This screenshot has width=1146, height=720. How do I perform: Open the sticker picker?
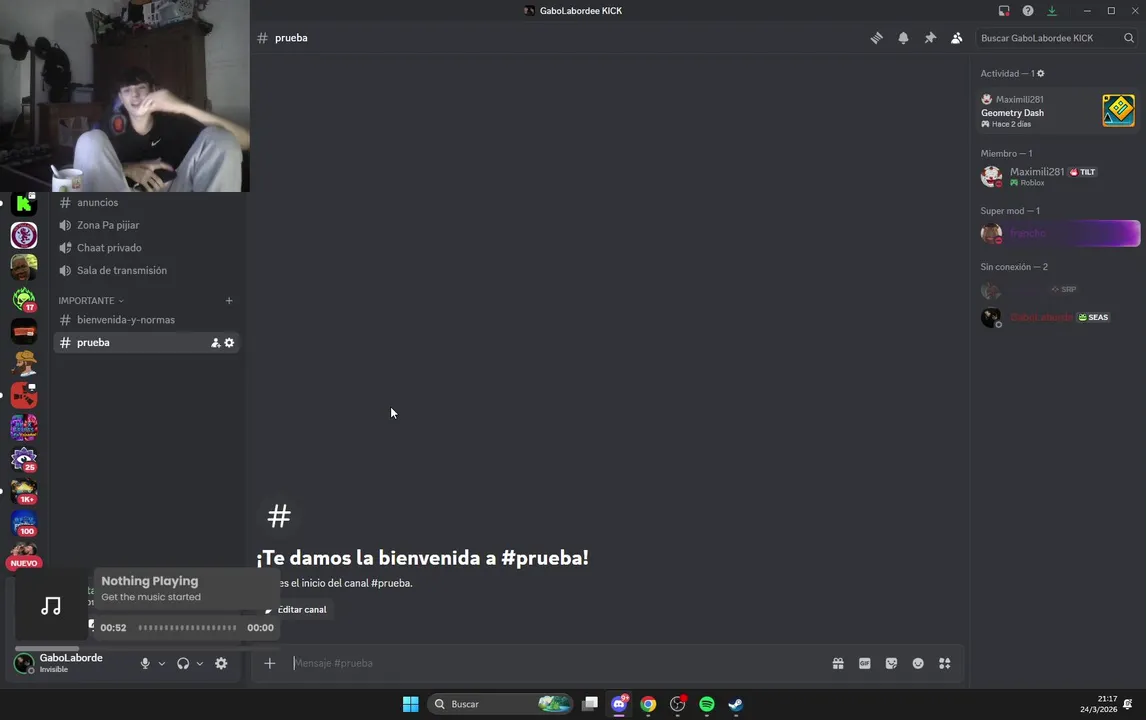[891, 664]
